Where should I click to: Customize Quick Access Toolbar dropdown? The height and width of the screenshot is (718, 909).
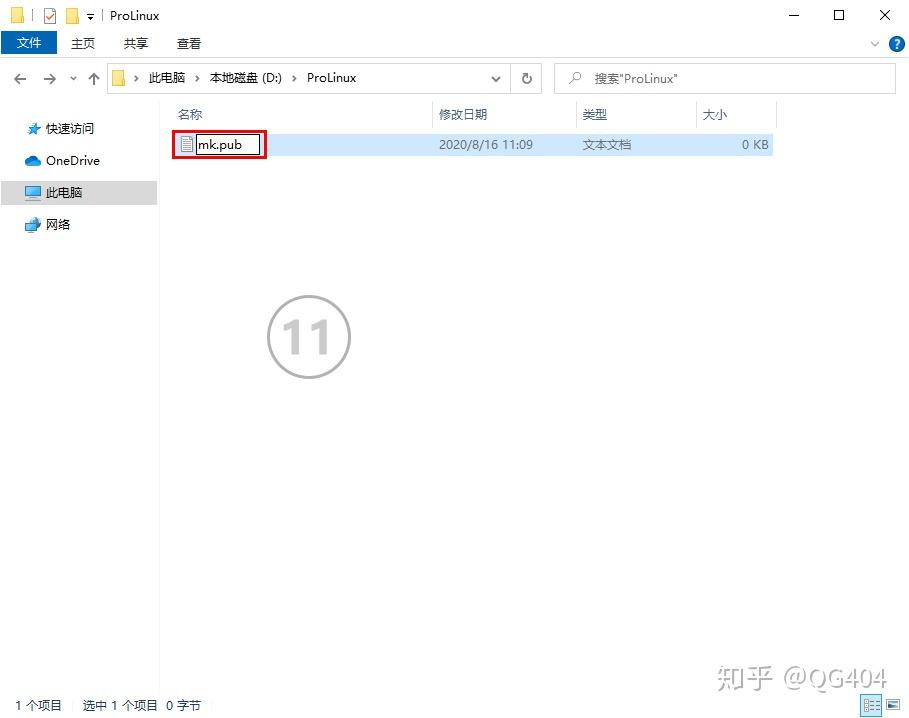[x=90, y=16]
